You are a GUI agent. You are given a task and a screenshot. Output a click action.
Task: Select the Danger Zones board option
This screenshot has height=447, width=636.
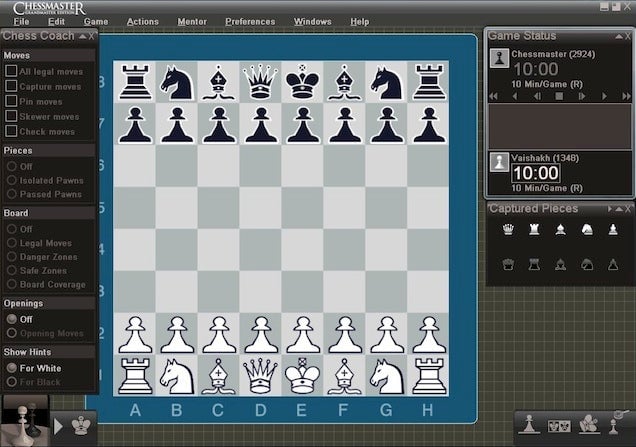[12, 258]
